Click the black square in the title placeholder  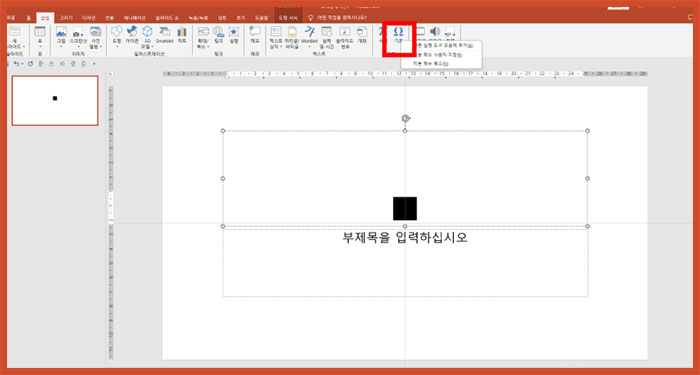click(x=405, y=208)
